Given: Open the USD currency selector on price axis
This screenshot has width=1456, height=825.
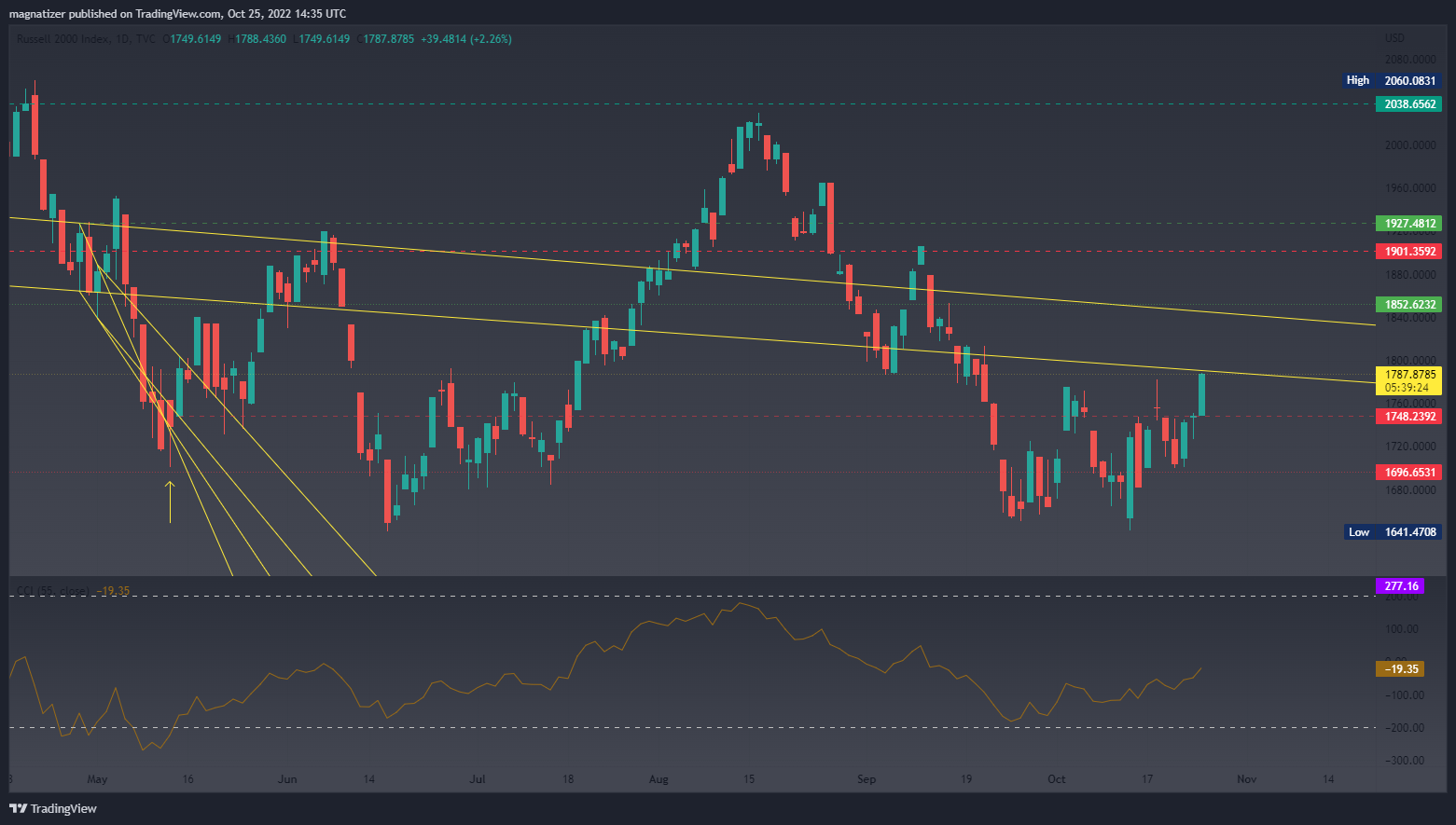Looking at the screenshot, I should tap(1394, 38).
